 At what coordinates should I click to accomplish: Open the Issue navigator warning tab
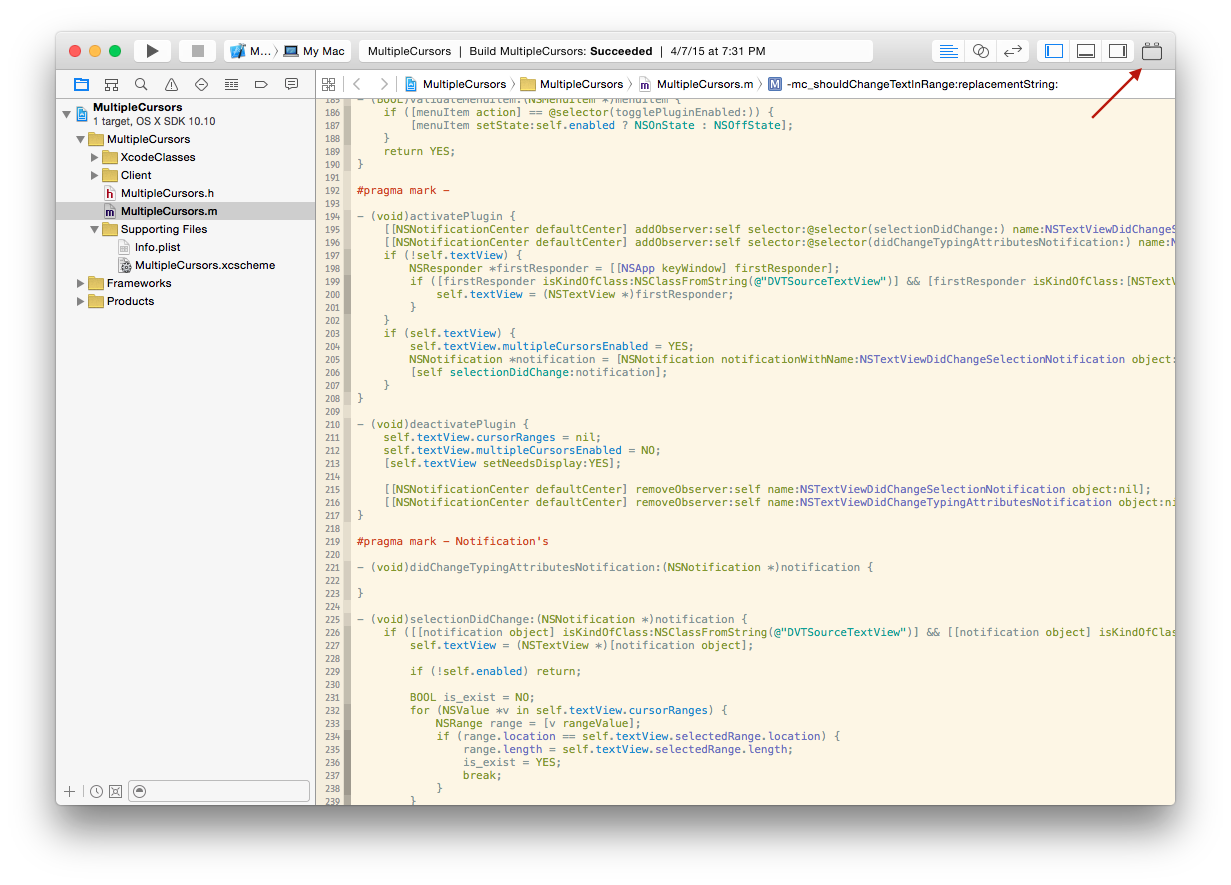pyautogui.click(x=171, y=84)
